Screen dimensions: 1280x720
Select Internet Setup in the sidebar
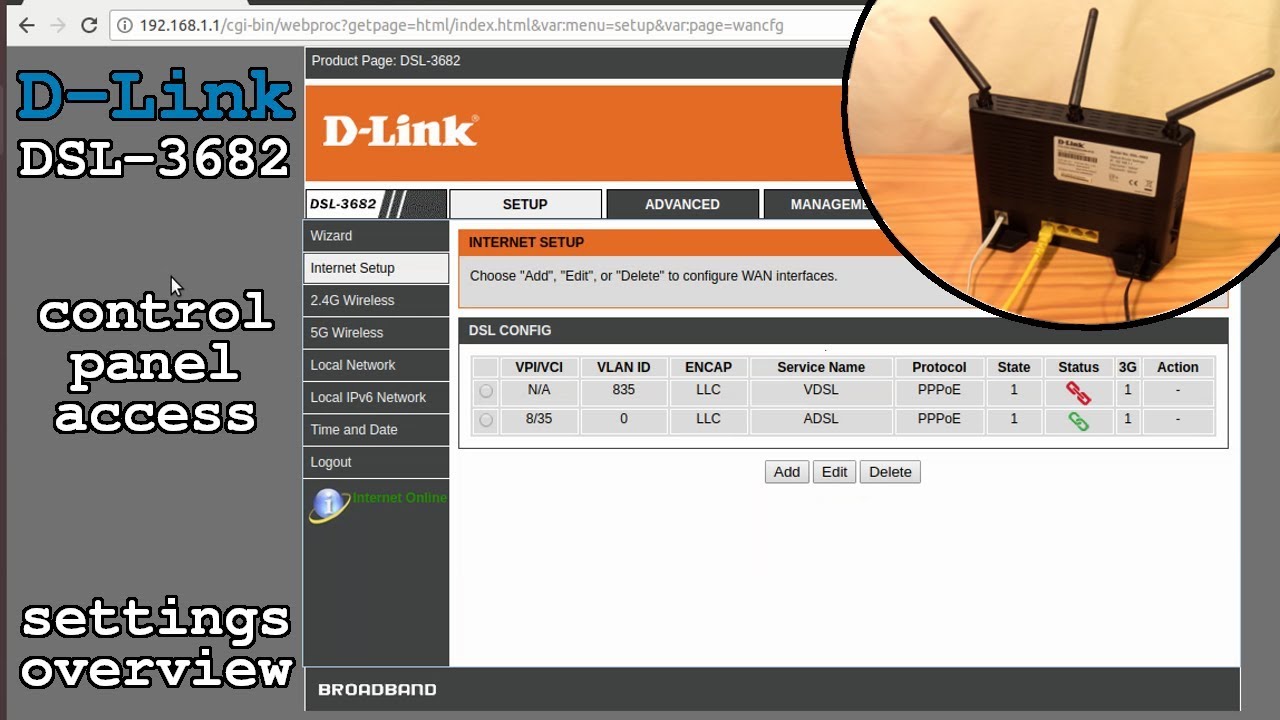pos(376,268)
